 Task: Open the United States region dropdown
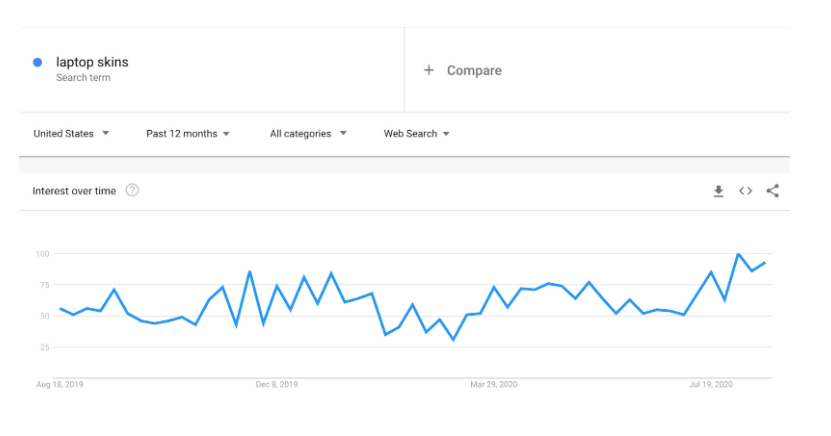71,134
